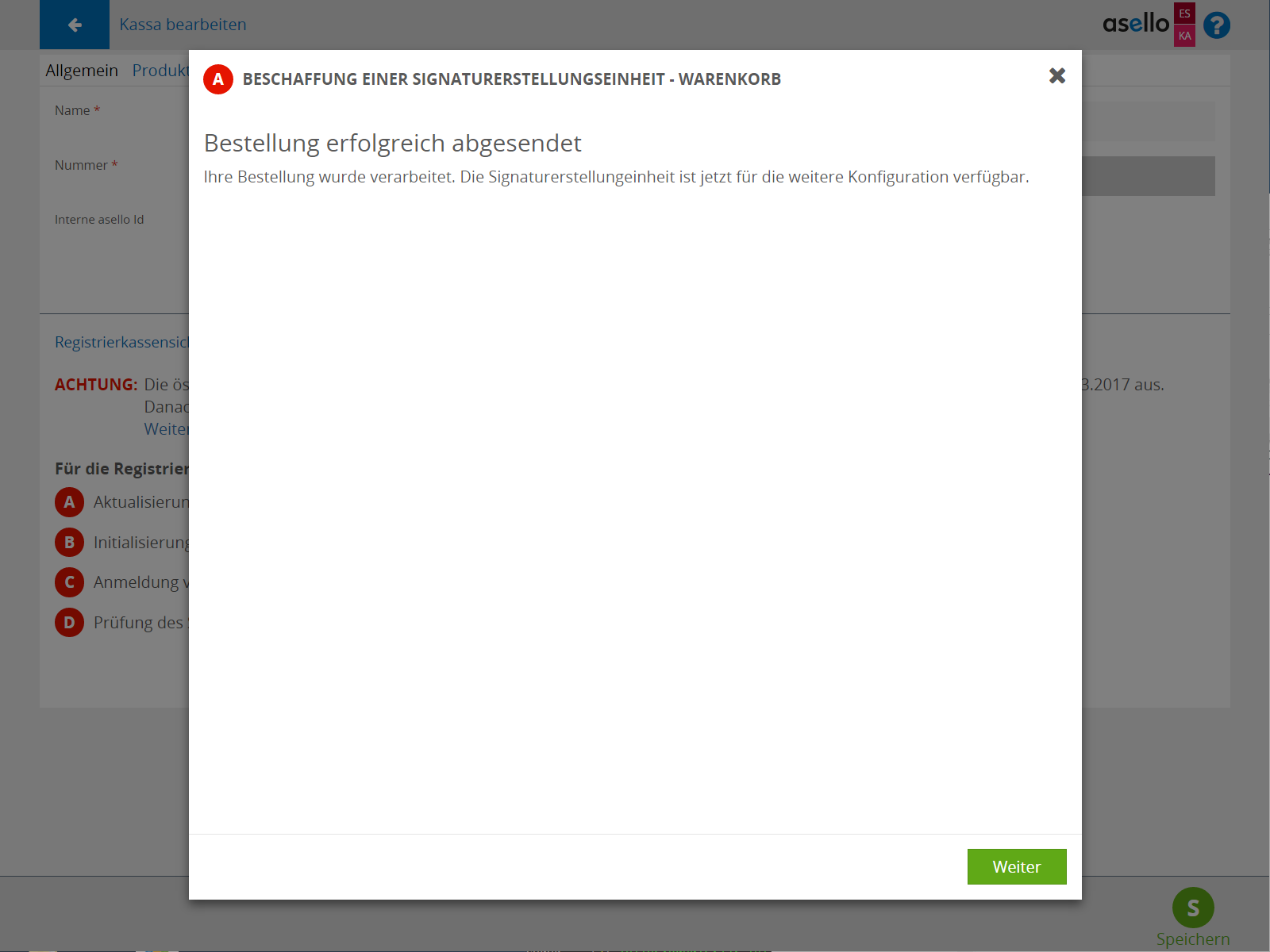The width and height of the screenshot is (1270, 952).
Task: Open the help question mark icon
Action: point(1216,25)
